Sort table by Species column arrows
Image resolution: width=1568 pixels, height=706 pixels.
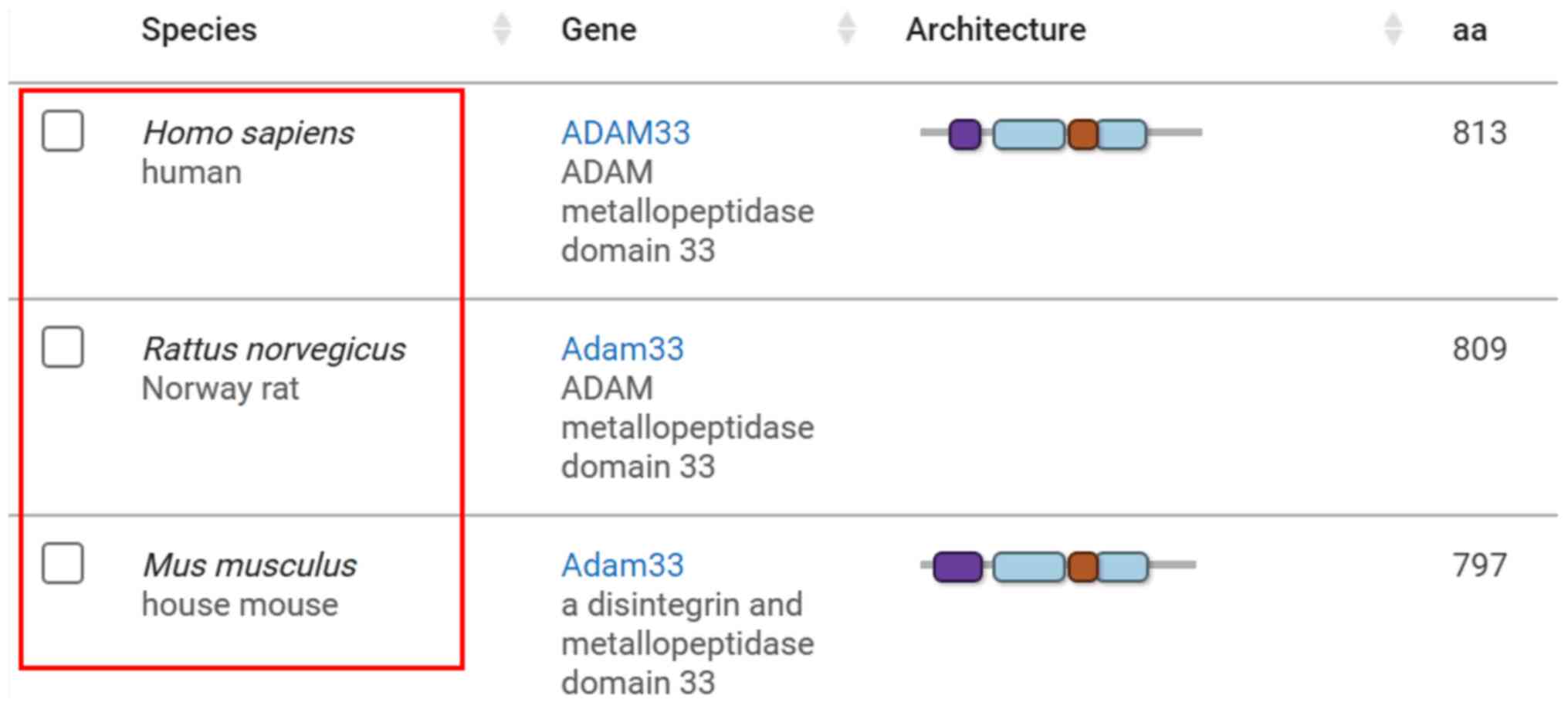coord(502,29)
